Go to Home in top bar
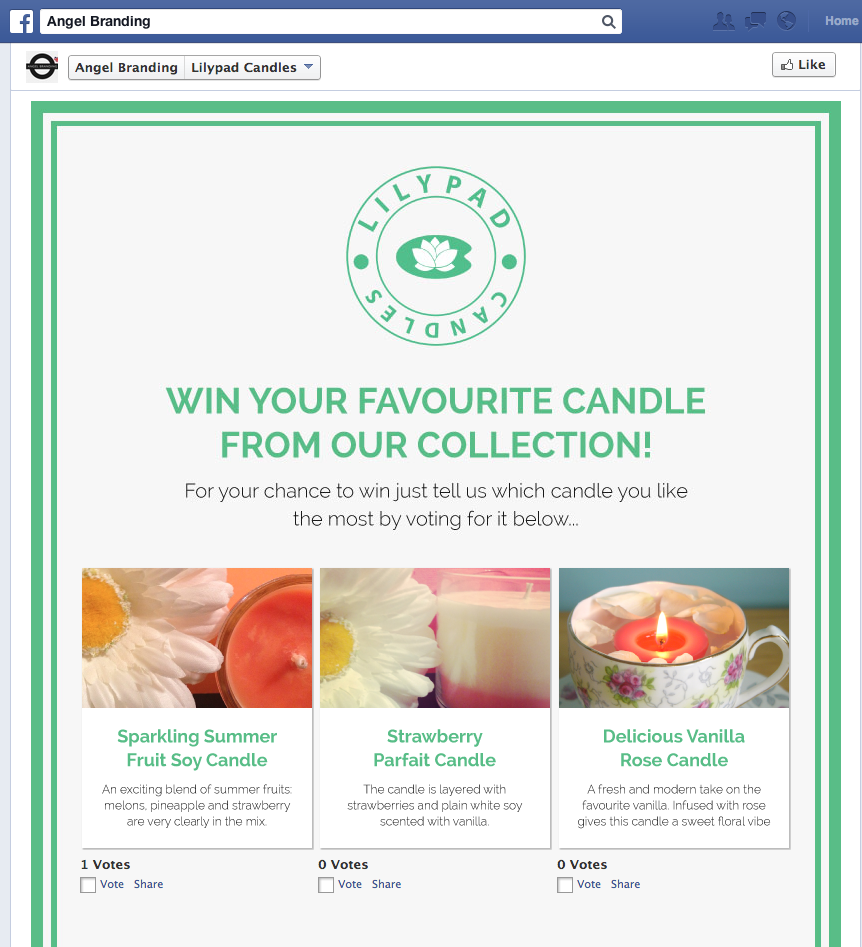862x947 pixels. coord(841,21)
